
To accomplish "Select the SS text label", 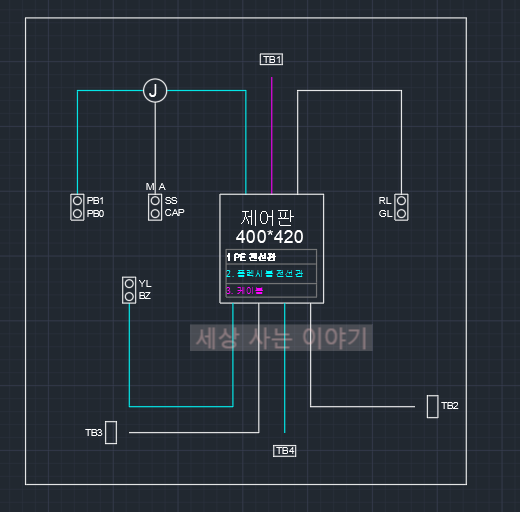I will [171, 201].
